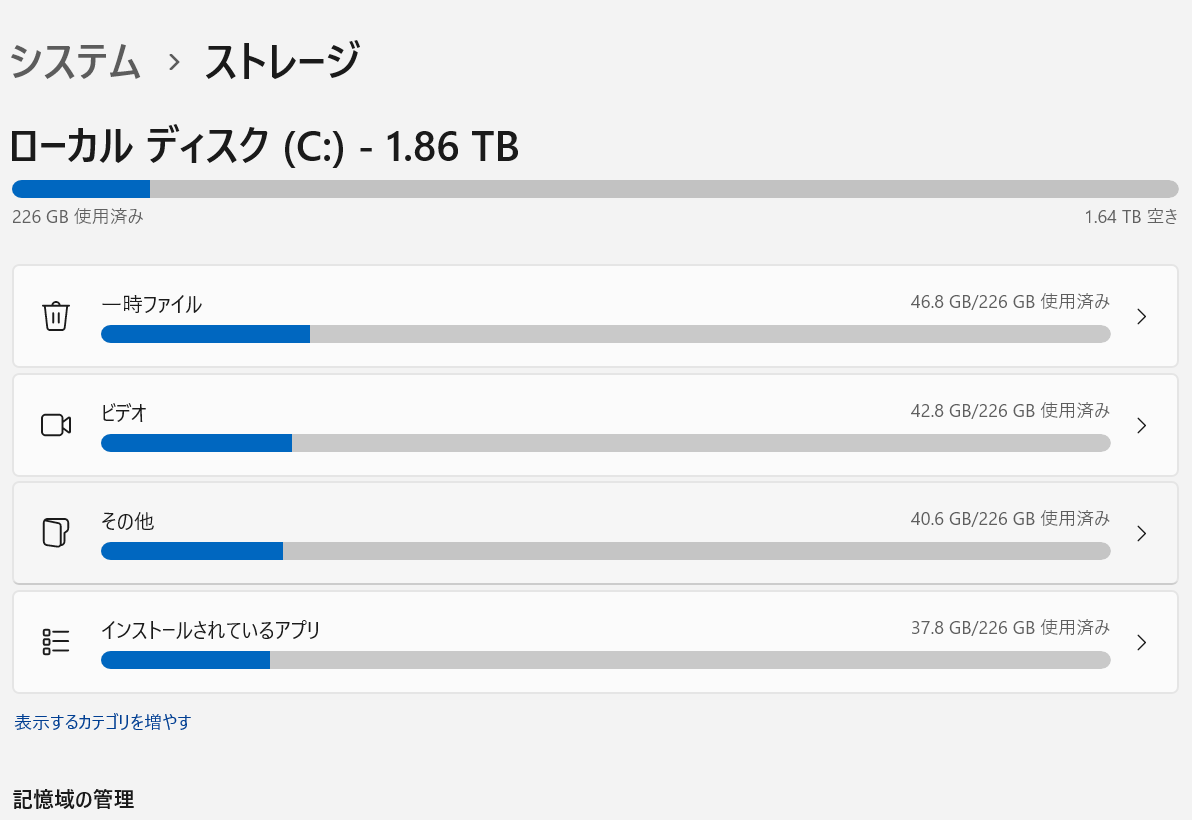Click the 一時ファイル usage progress bar
Image resolution: width=1192 pixels, height=820 pixels.
click(x=606, y=334)
